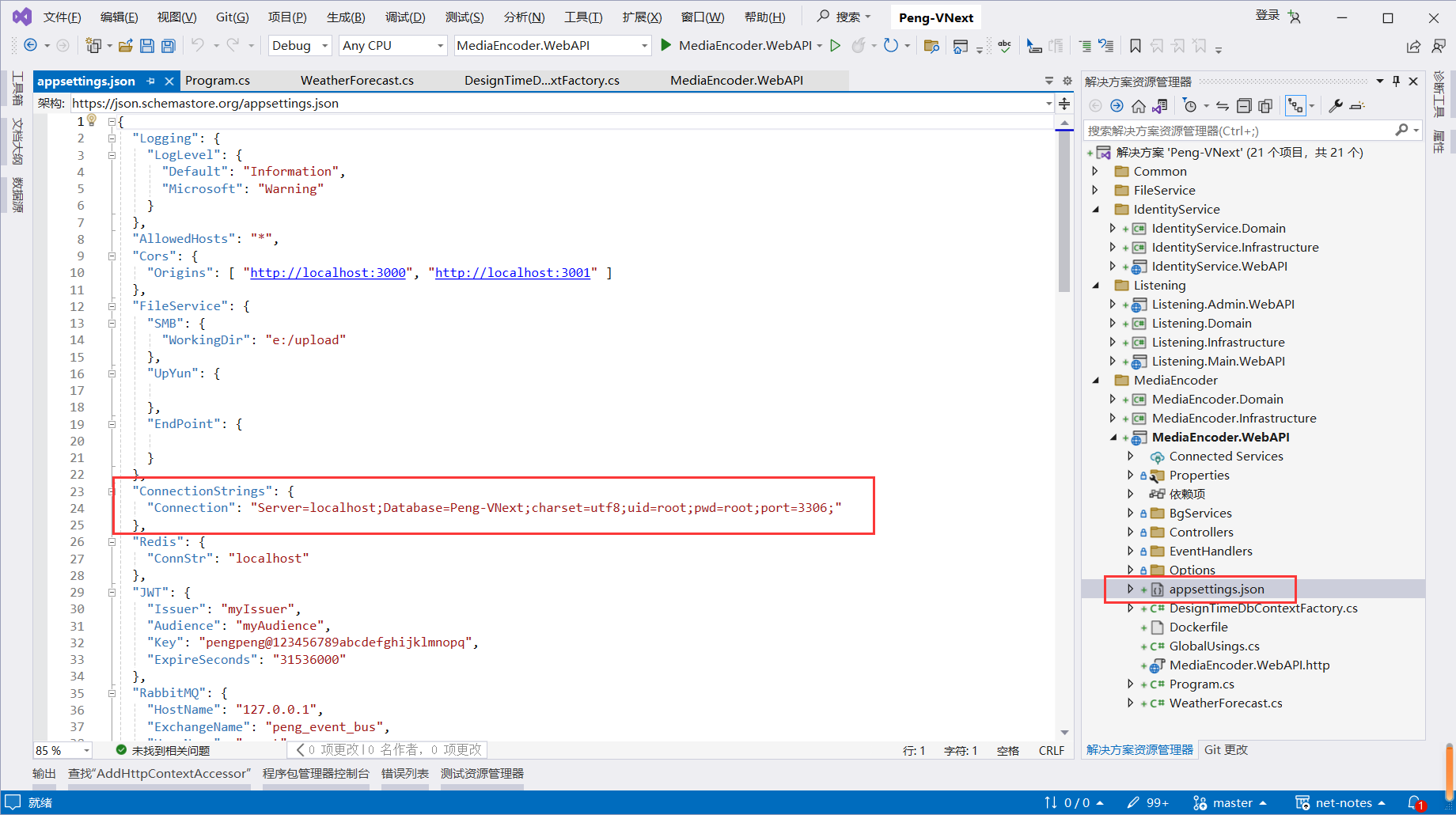The width and height of the screenshot is (1456, 815).
Task: Open the 调试(D) menu
Action: pyautogui.click(x=405, y=17)
